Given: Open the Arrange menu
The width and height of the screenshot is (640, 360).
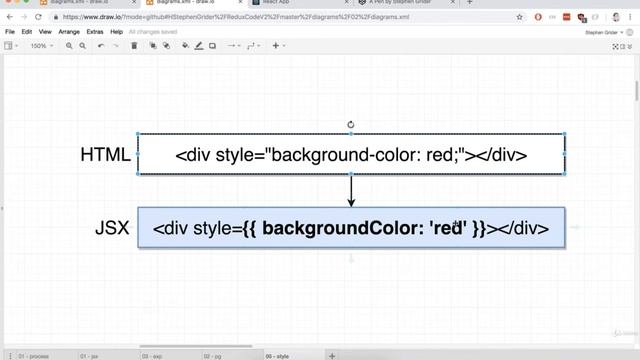Looking at the screenshot, I should pos(69,31).
